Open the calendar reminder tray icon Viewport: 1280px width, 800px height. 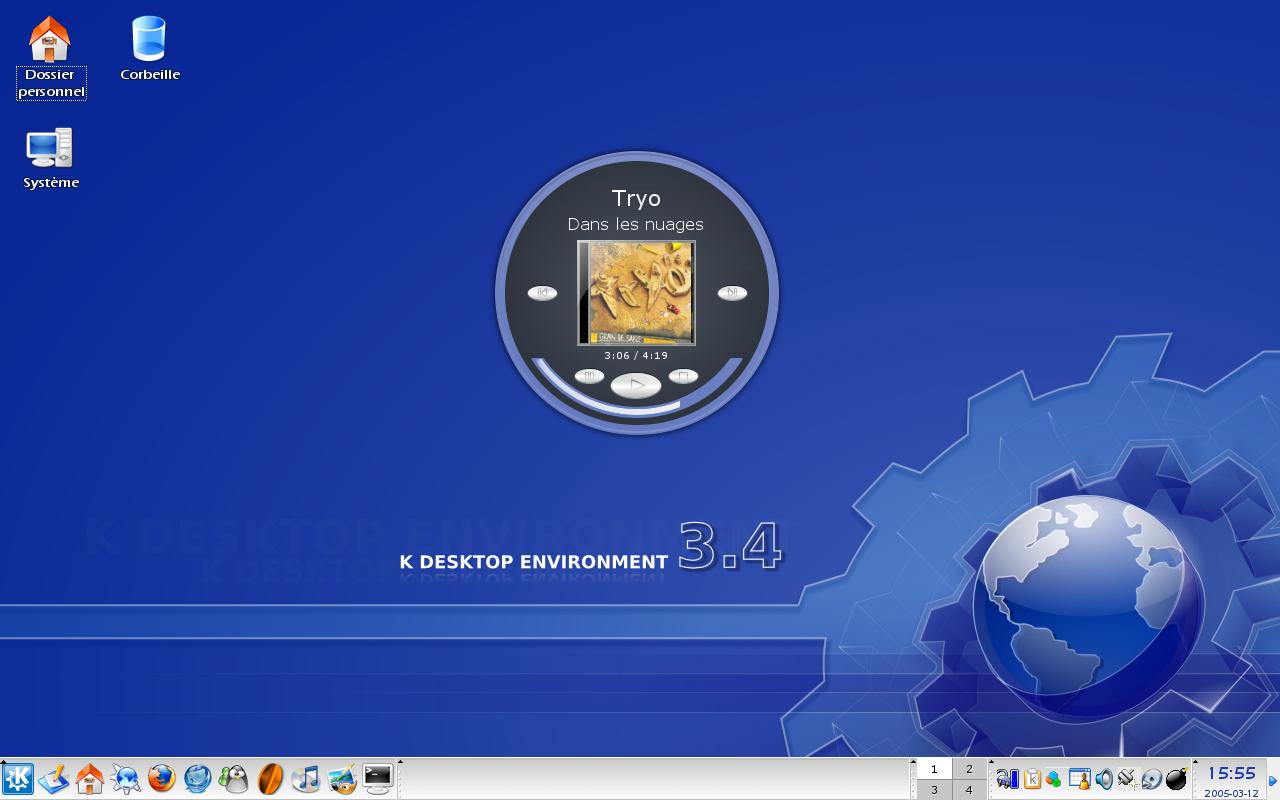point(1079,779)
